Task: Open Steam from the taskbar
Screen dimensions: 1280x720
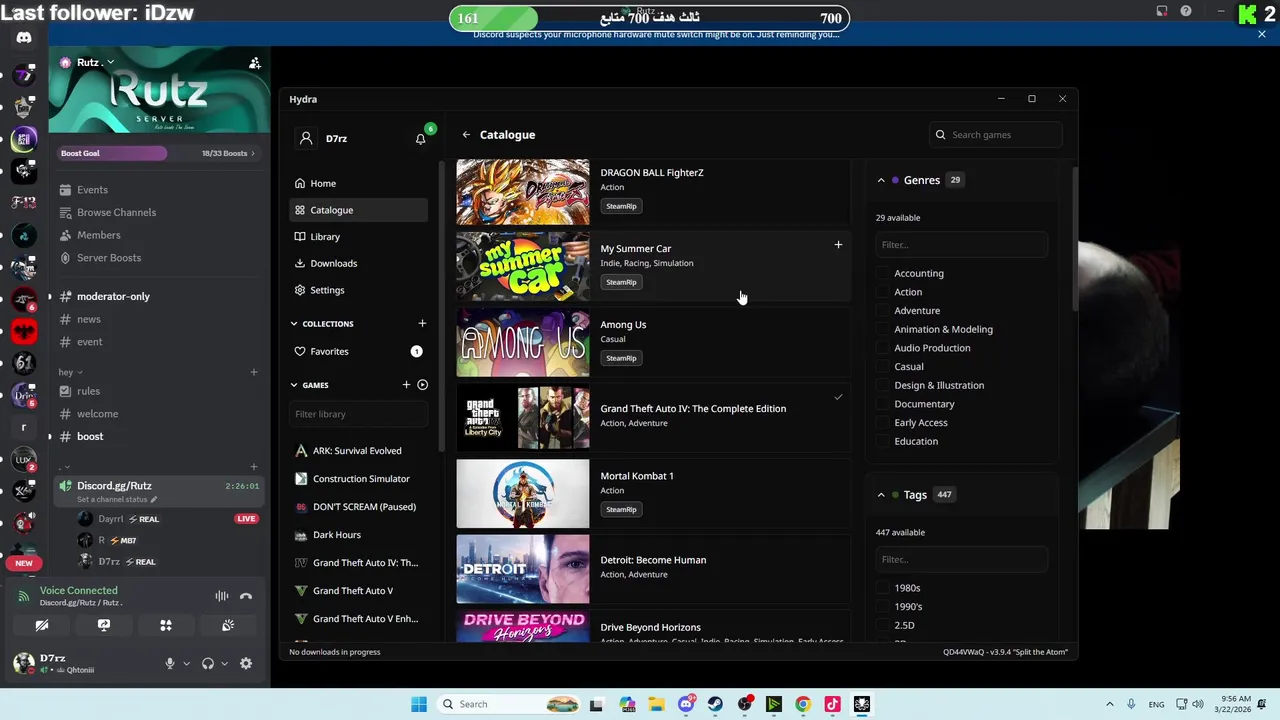Action: (x=715, y=704)
